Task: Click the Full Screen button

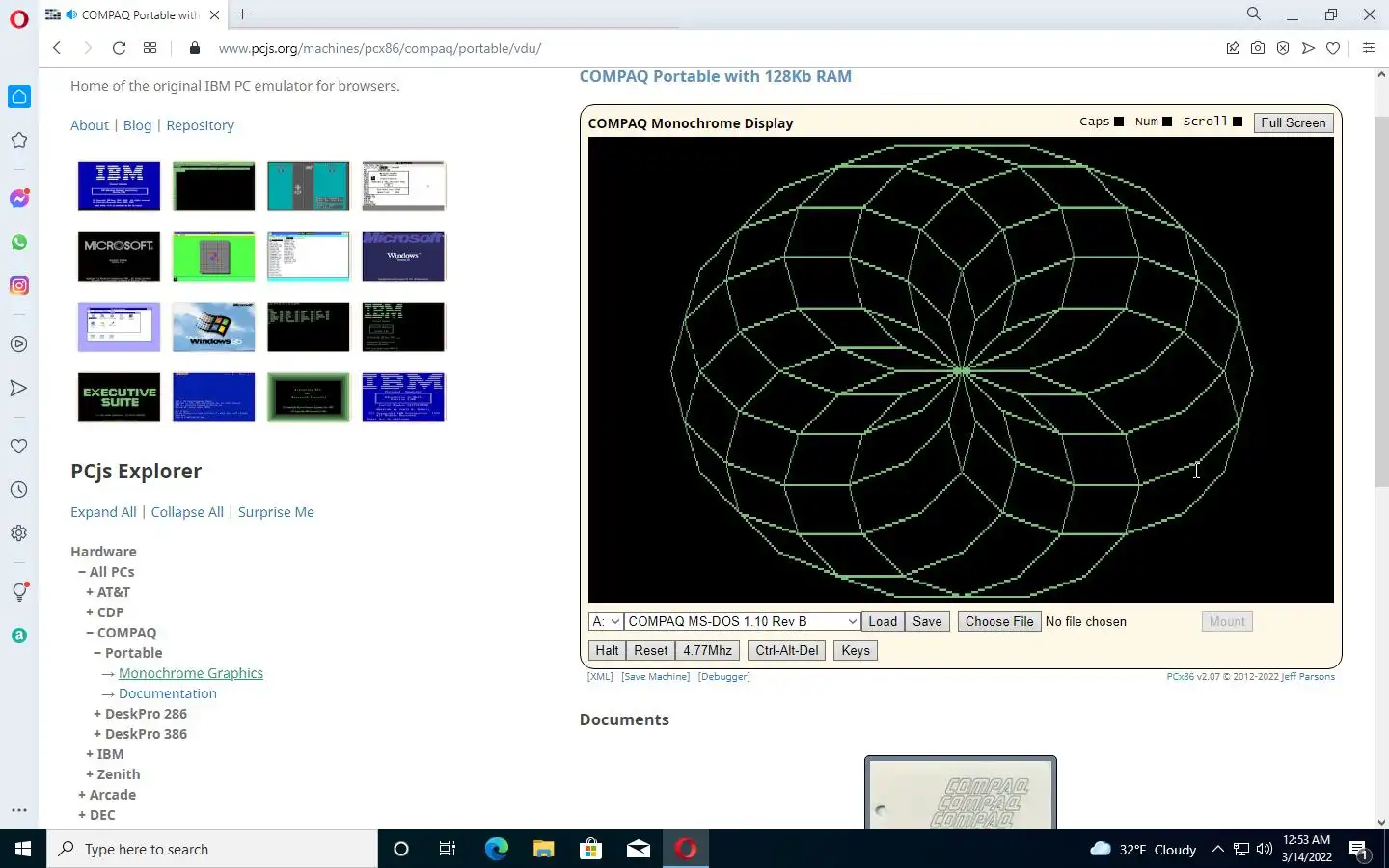Action: point(1294,122)
